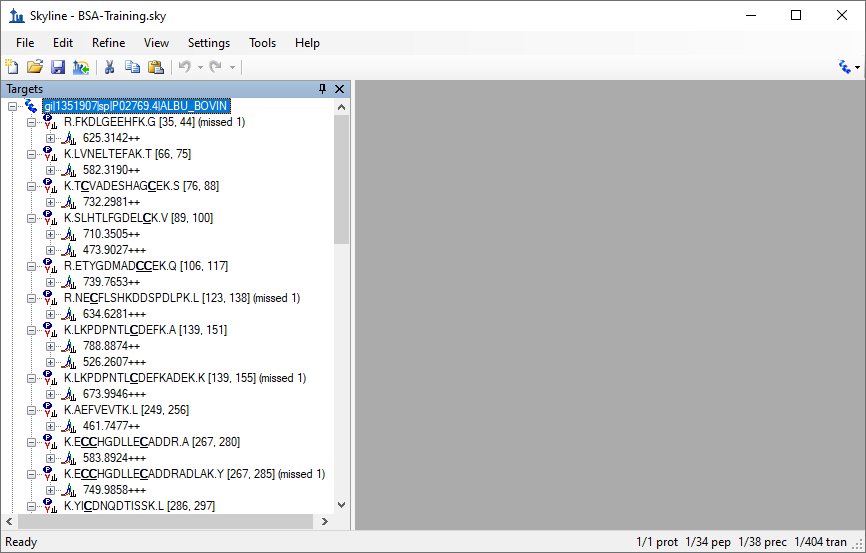
Task: Click chromatogram icon for 710.3505++
Action: pos(69,234)
